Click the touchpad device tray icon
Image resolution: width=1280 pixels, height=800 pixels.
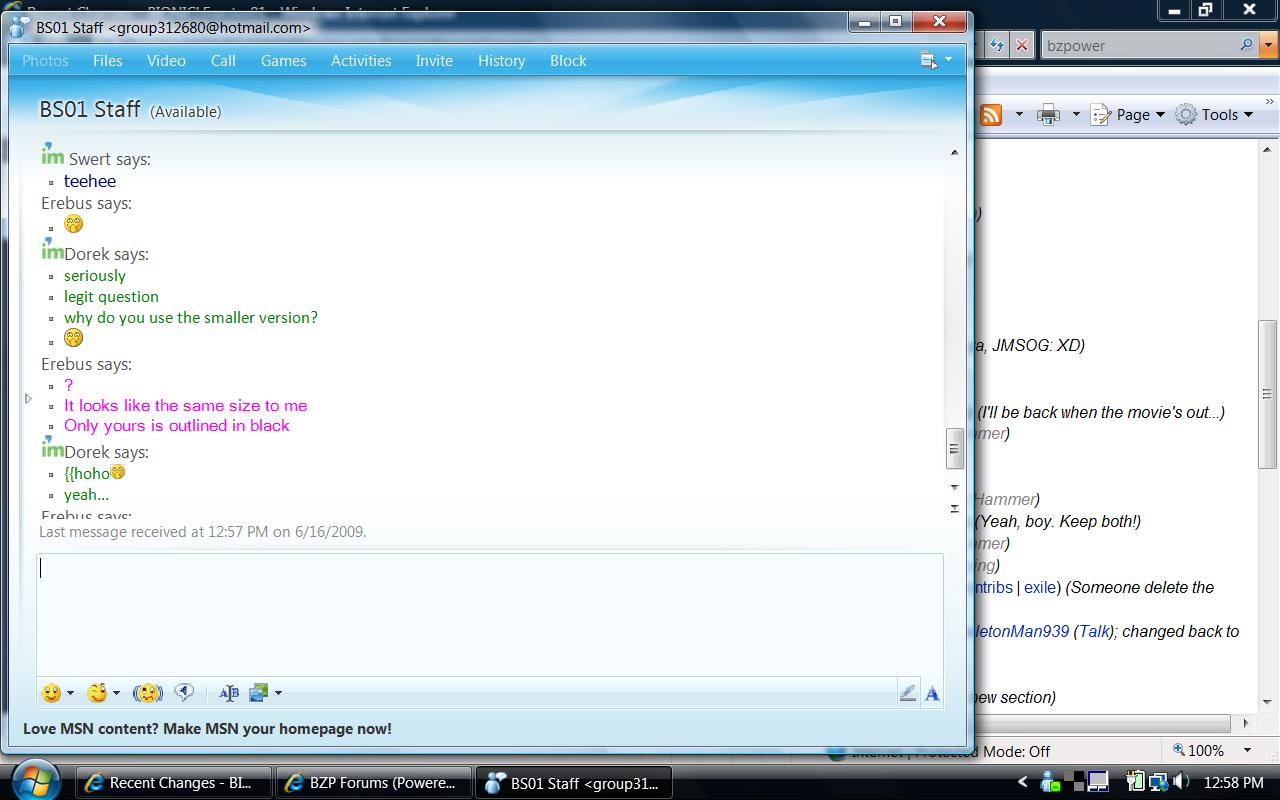click(x=1098, y=782)
